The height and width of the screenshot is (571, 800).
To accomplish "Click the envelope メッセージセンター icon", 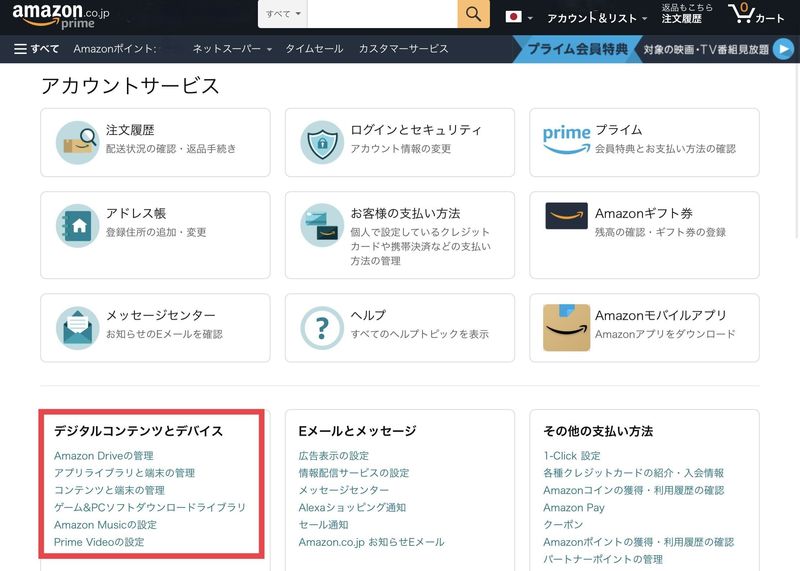I will tap(78, 328).
